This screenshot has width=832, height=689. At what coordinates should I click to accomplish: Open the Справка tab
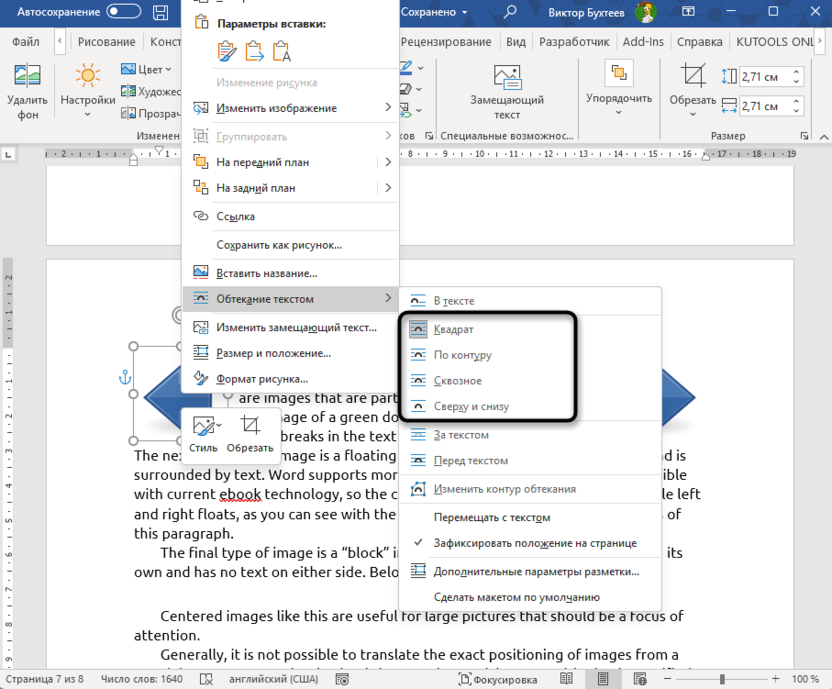pos(699,41)
